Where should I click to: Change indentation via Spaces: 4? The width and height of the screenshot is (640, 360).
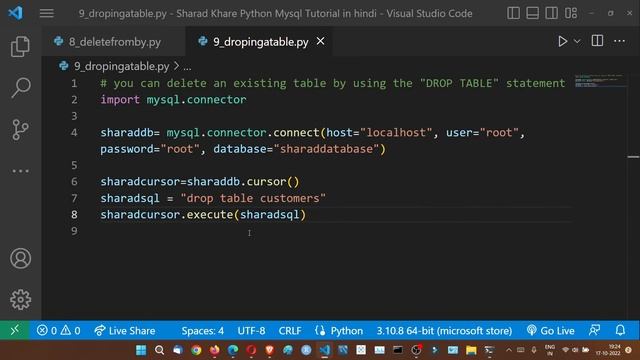point(202,330)
